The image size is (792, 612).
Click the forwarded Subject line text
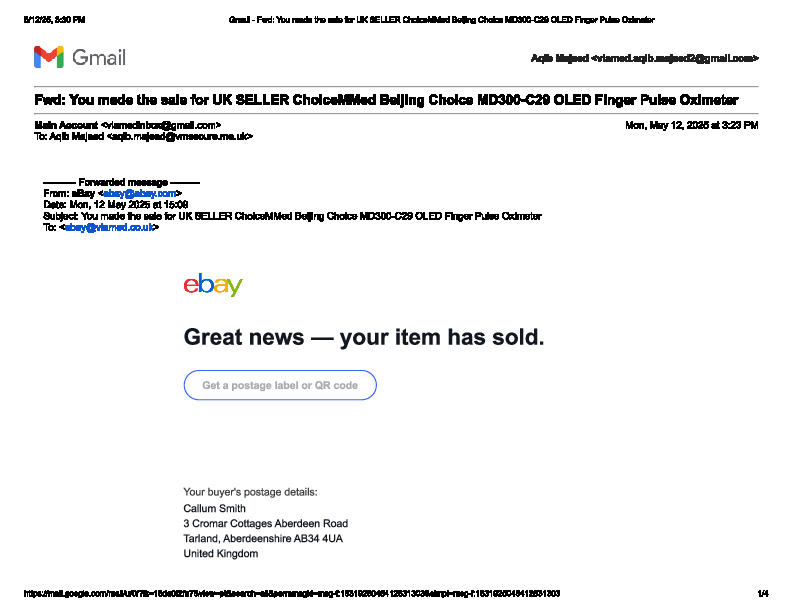292,216
